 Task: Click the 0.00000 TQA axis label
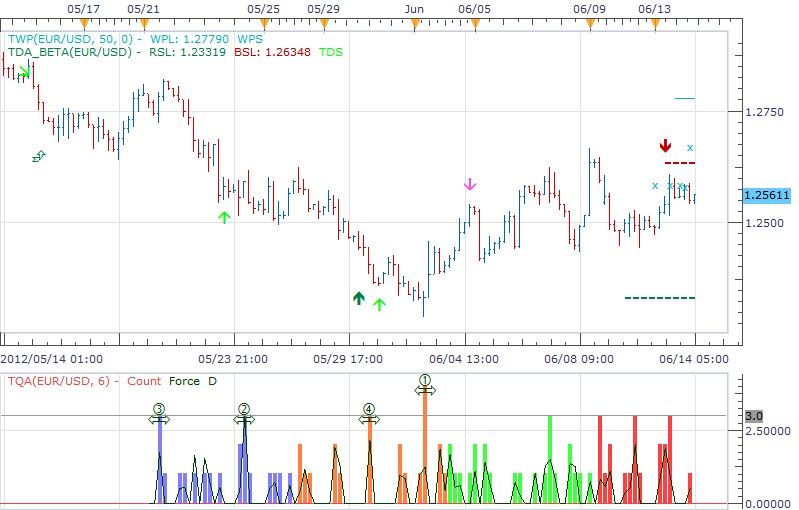click(x=768, y=504)
